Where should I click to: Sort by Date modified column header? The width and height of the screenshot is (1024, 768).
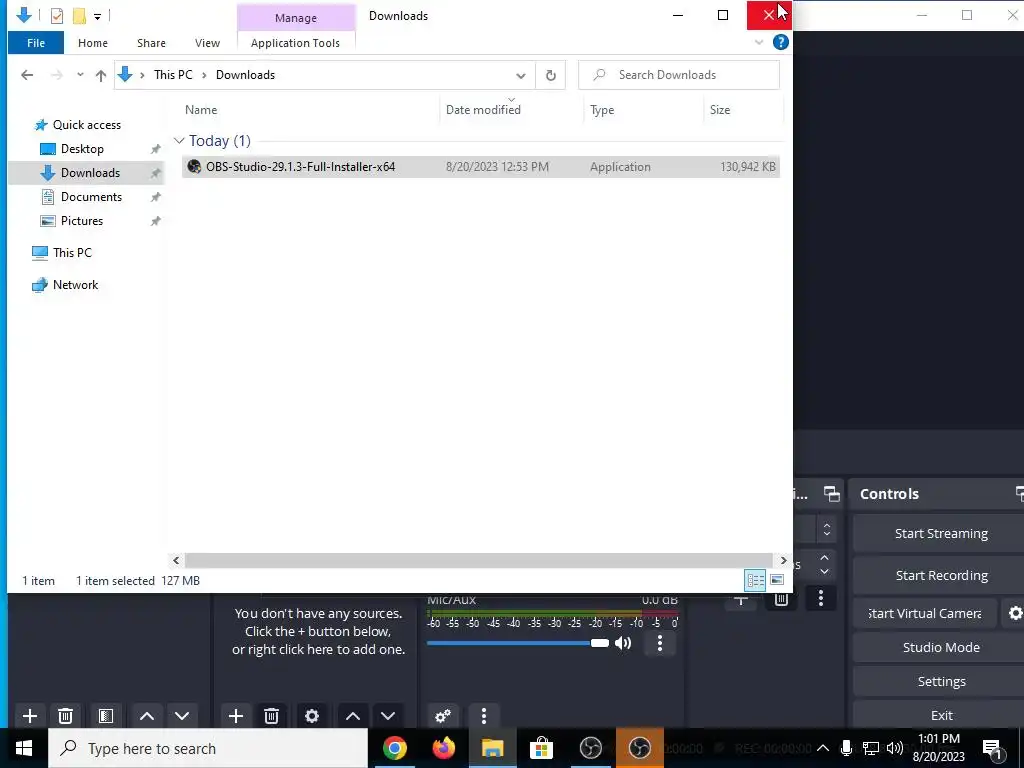(x=483, y=110)
